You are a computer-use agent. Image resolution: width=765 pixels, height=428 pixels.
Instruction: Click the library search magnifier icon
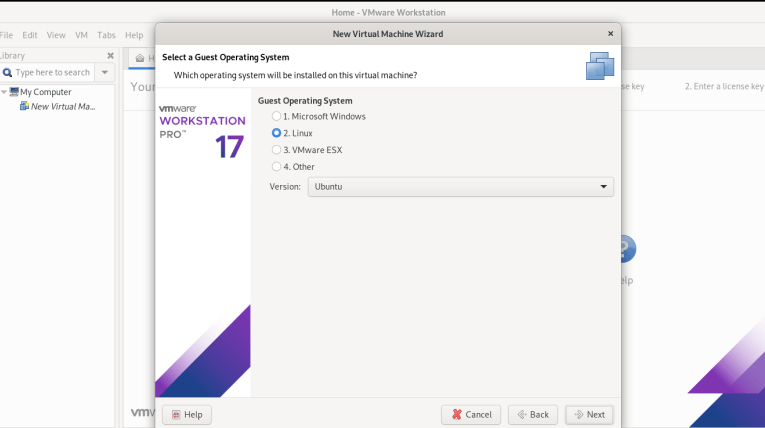coord(7,73)
